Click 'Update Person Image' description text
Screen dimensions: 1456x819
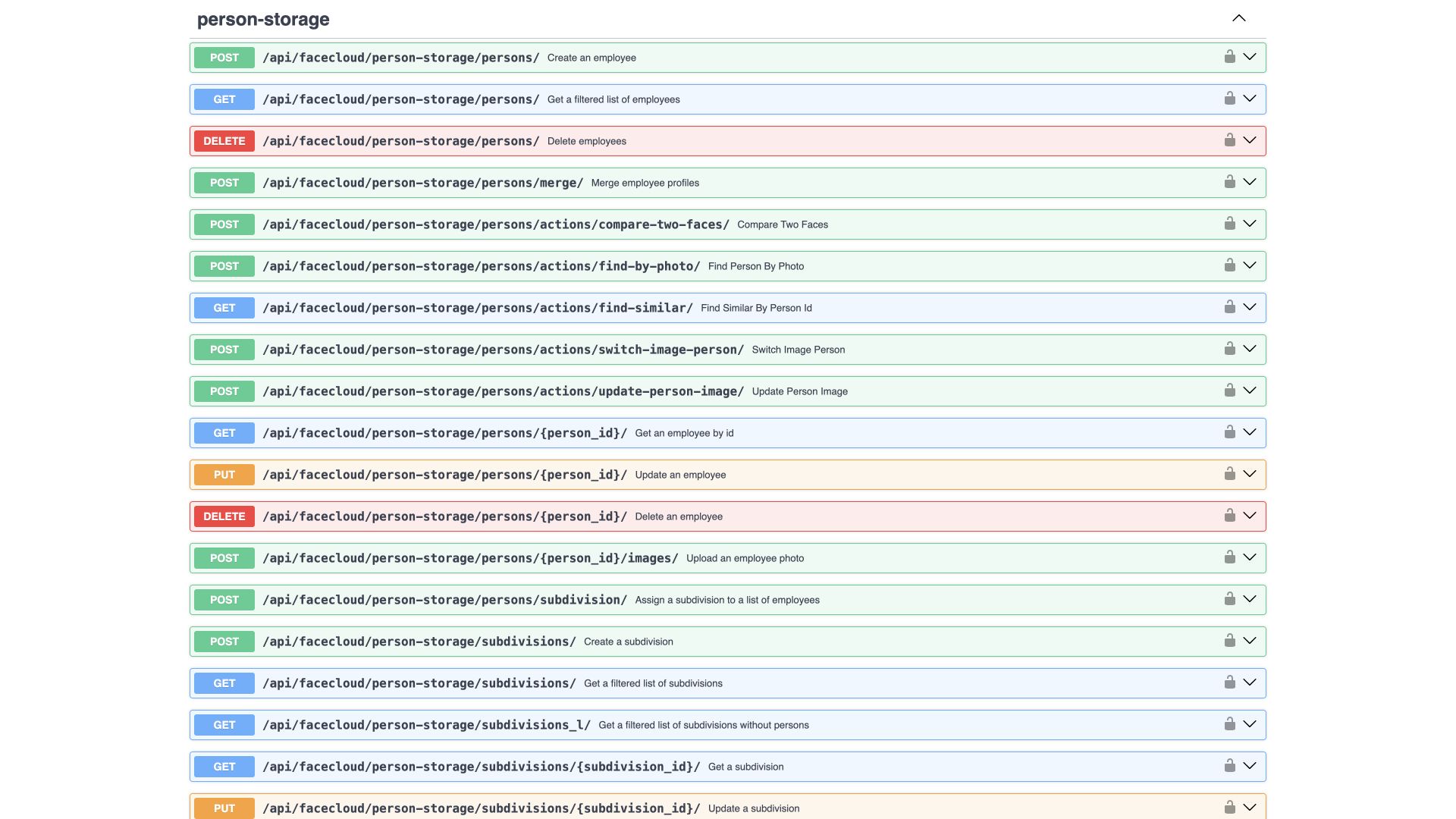800,391
